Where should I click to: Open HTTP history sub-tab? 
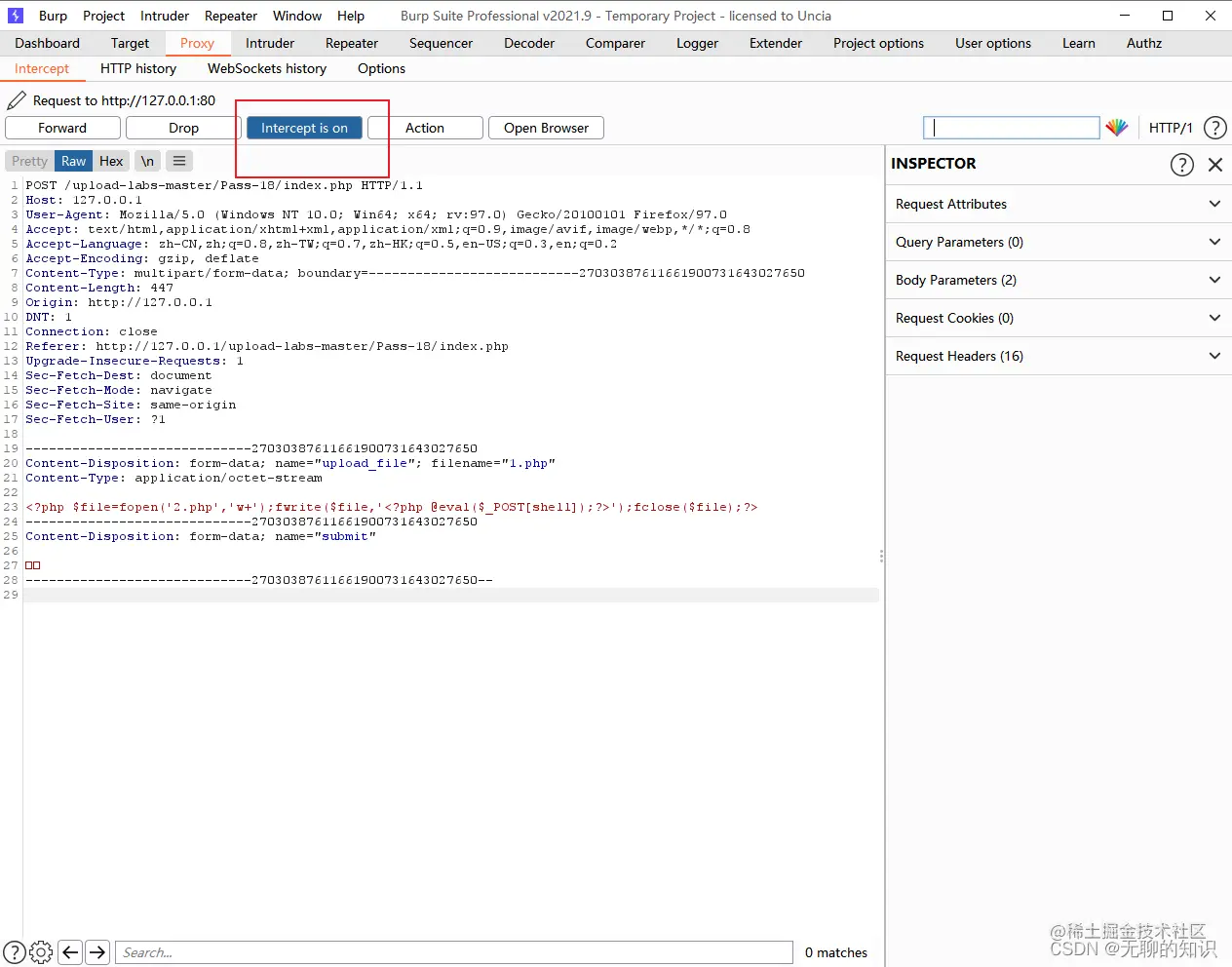click(138, 68)
